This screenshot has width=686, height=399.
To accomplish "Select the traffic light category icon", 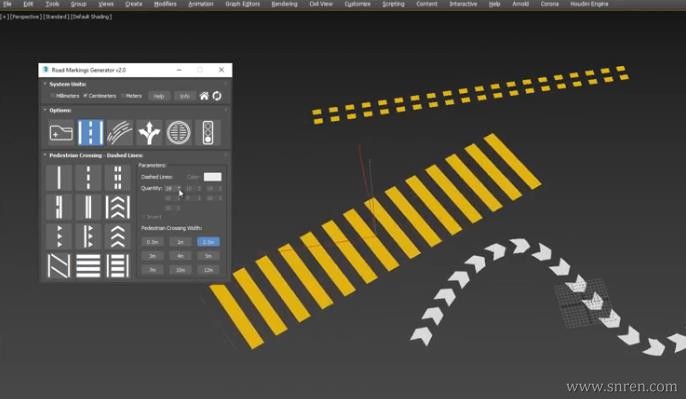I will point(208,132).
